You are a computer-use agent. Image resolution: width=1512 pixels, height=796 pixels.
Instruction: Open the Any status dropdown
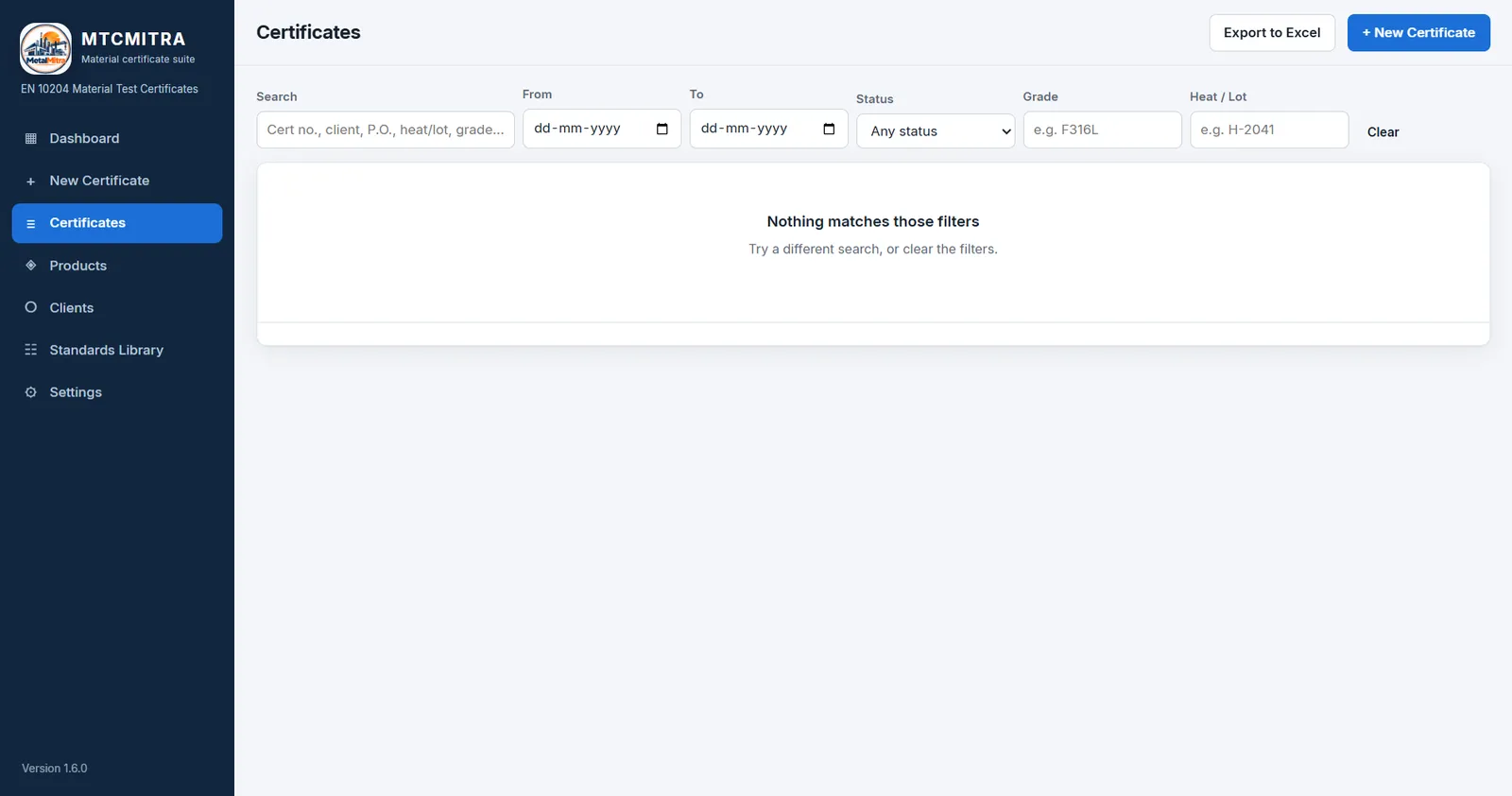click(x=936, y=131)
